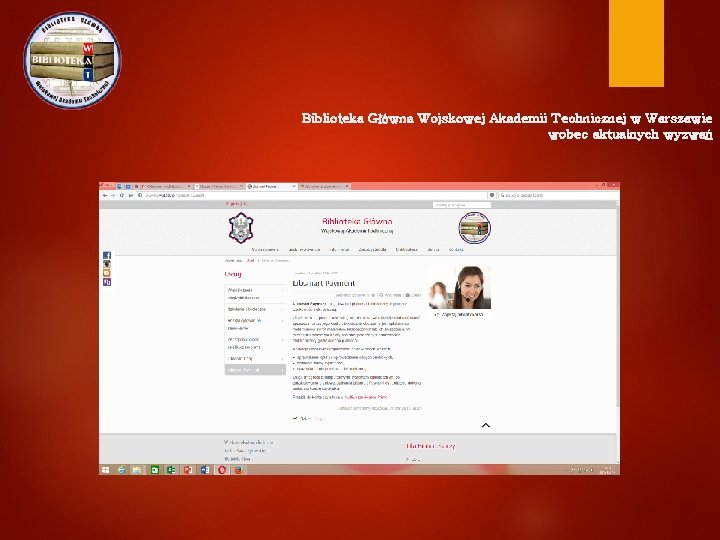Viewport: 720px width, 540px height.
Task: Click in the browser search field
Action: [557, 195]
